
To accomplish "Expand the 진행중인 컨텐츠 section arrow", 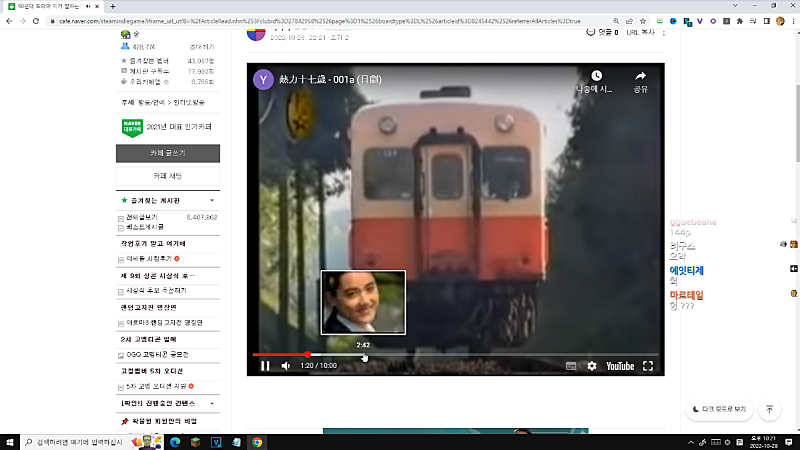I will (x=212, y=403).
